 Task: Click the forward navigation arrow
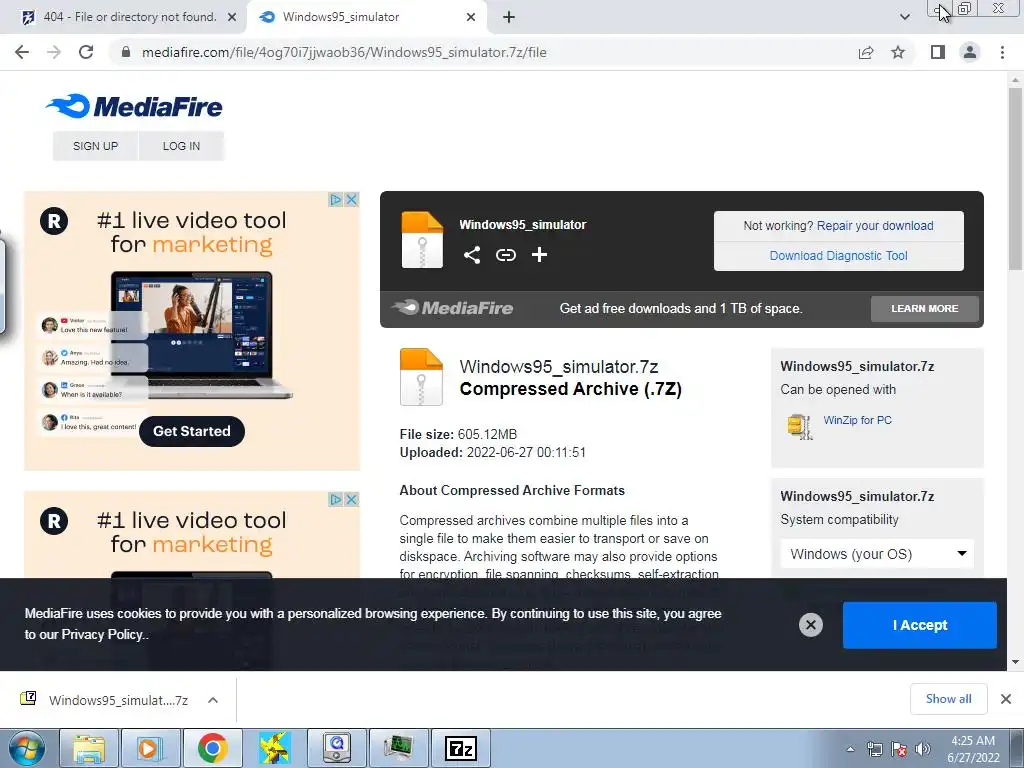(x=54, y=52)
